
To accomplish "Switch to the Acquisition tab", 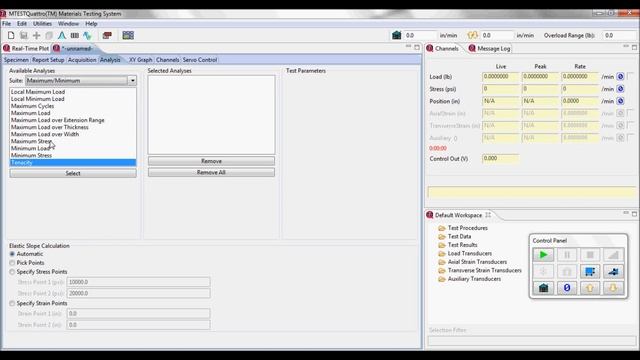I will click(82, 60).
